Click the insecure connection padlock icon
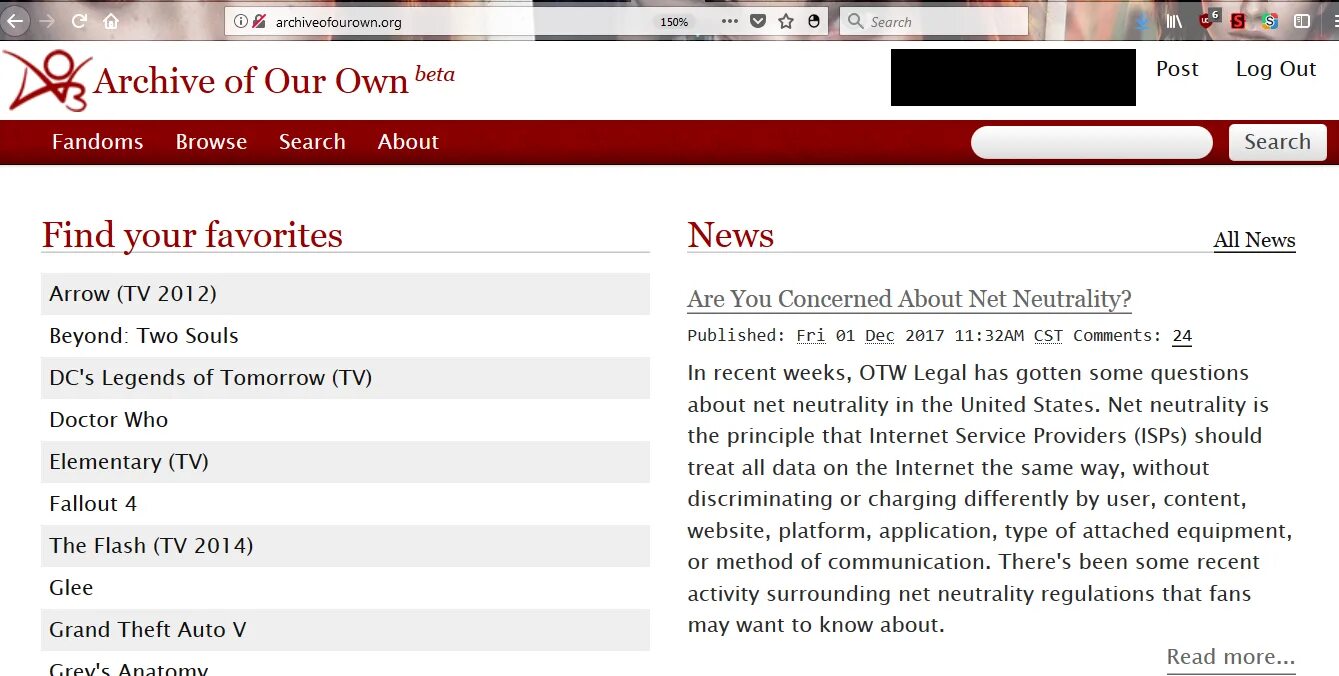 click(259, 21)
